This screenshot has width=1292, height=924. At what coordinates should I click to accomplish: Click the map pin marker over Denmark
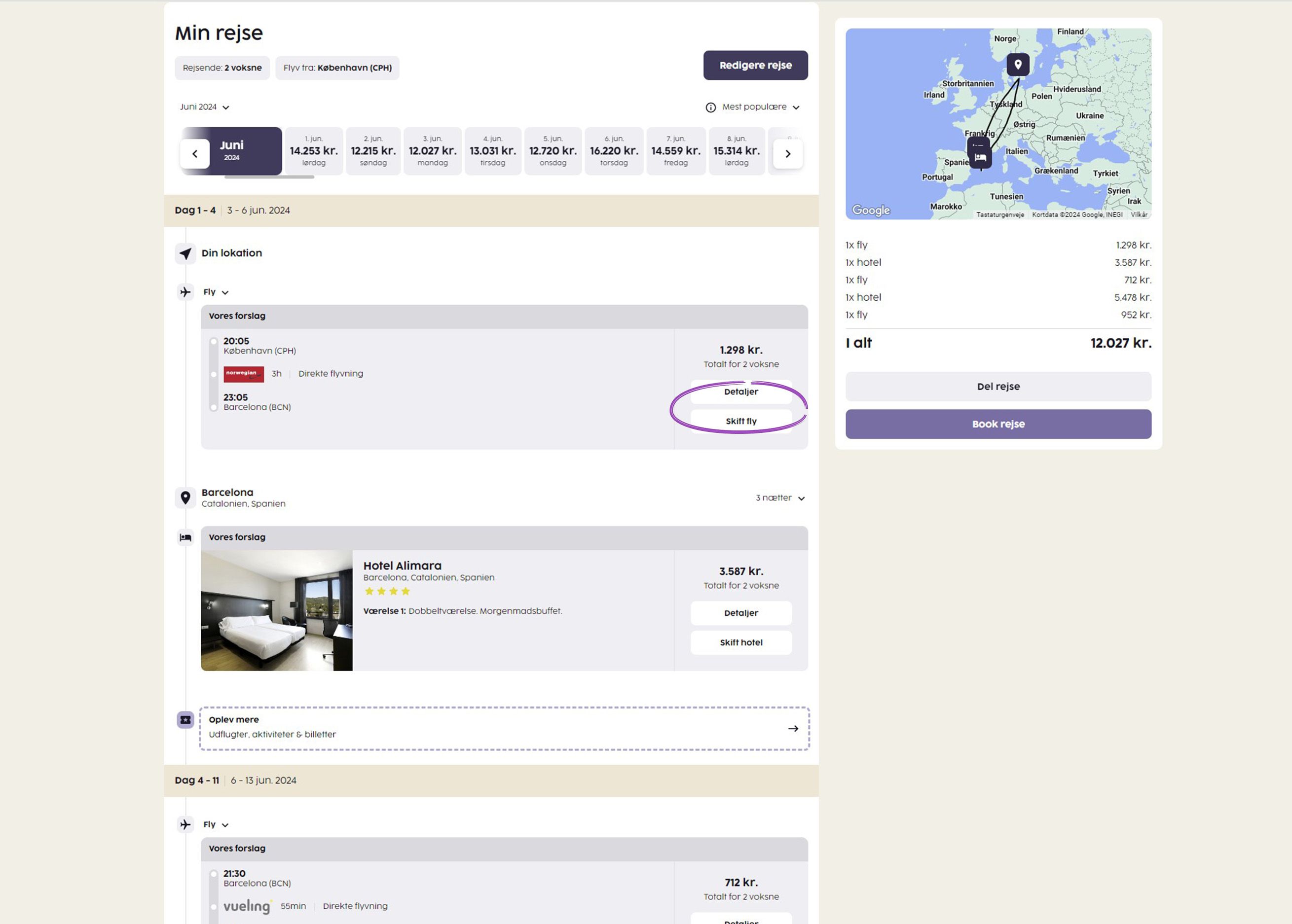(x=1018, y=64)
